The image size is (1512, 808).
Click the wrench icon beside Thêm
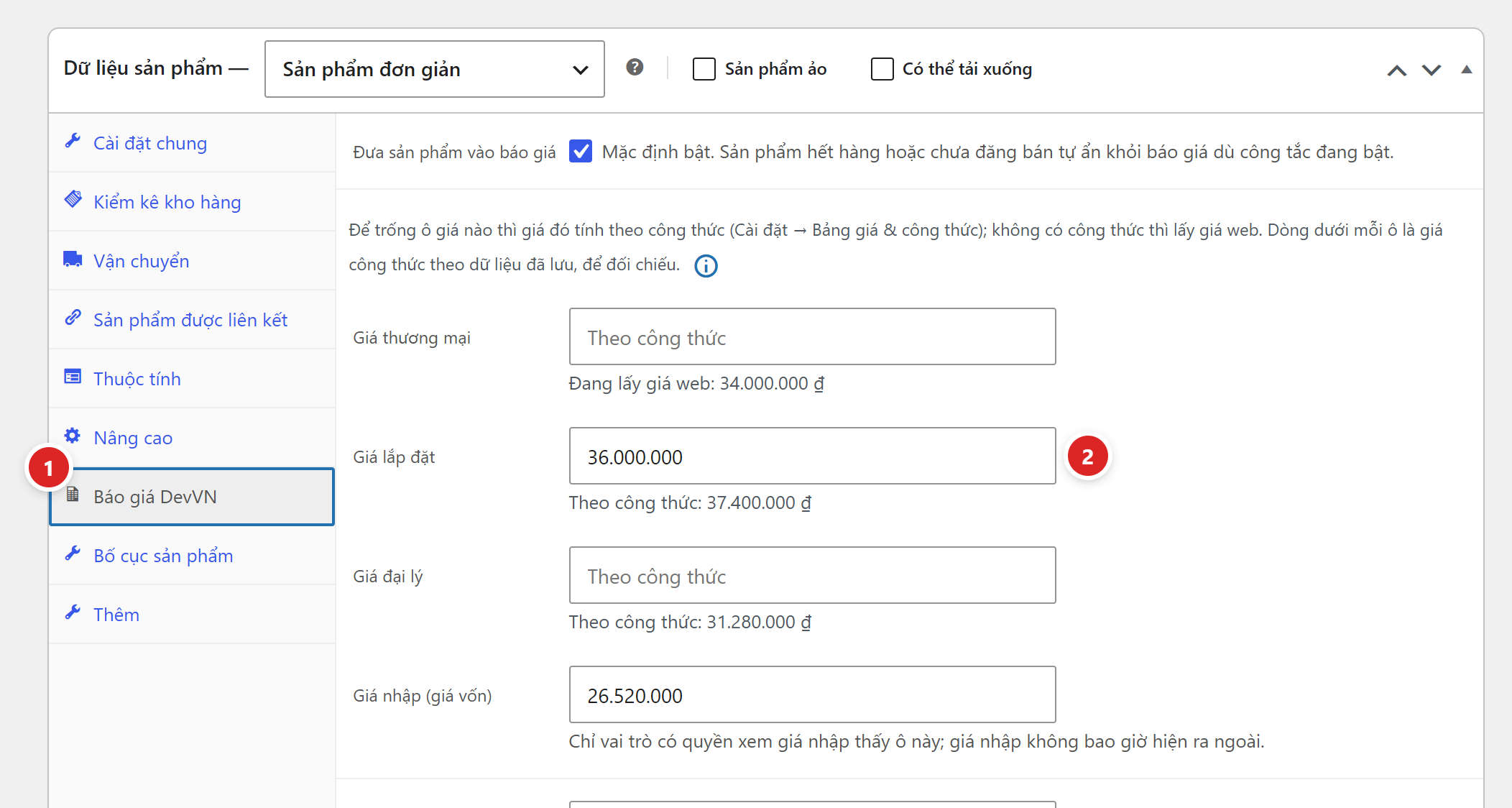click(x=73, y=612)
